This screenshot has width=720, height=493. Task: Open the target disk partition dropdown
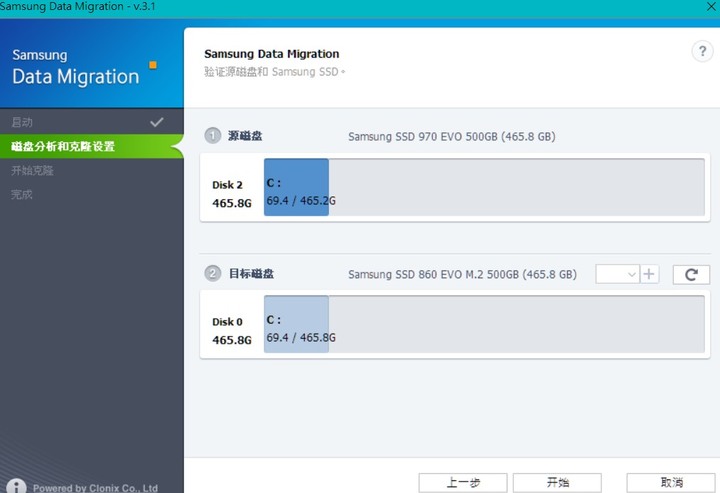tap(617, 274)
